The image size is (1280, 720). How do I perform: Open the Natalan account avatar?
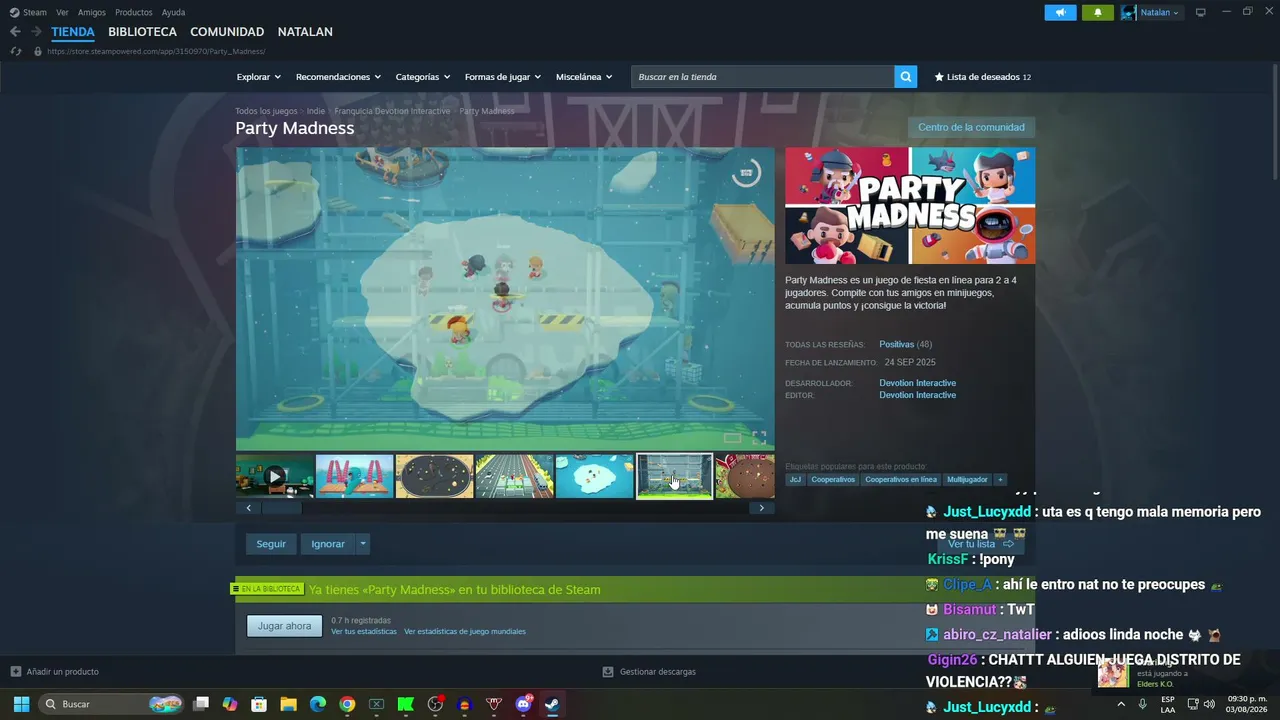pyautogui.click(x=1129, y=12)
